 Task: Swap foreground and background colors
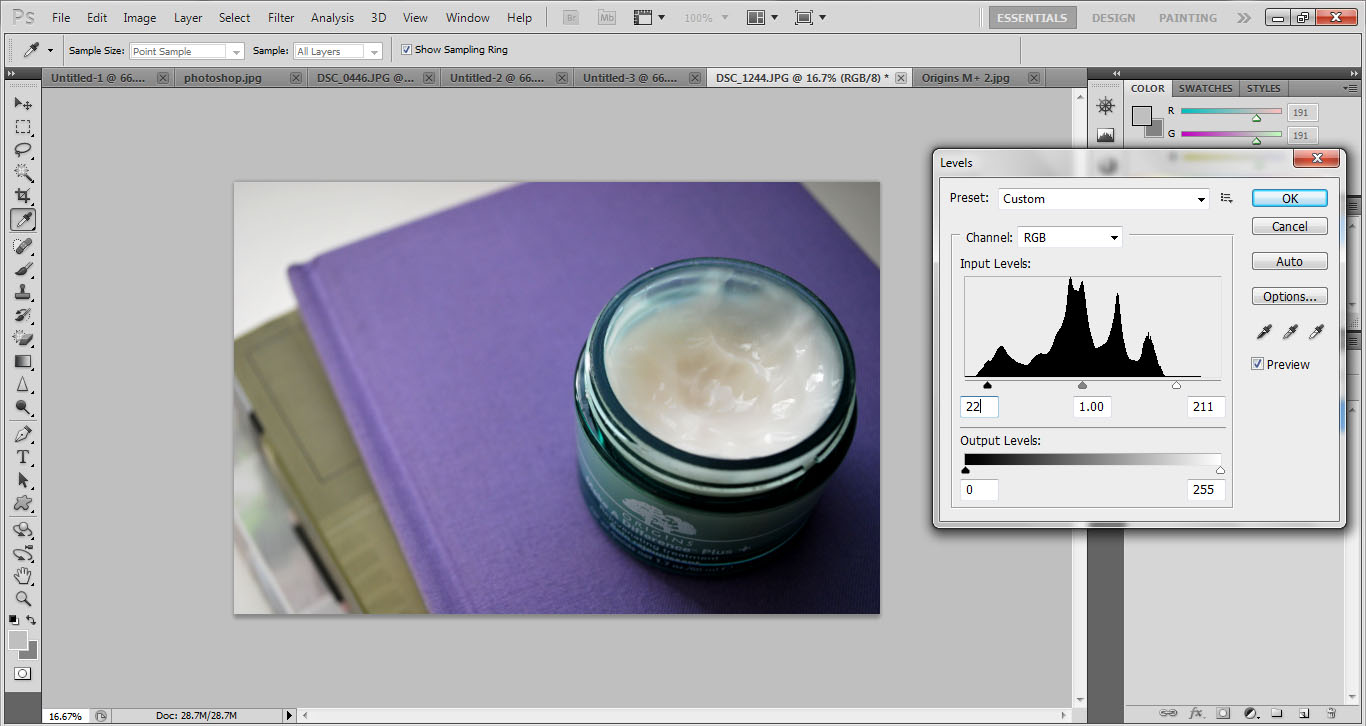point(31,621)
